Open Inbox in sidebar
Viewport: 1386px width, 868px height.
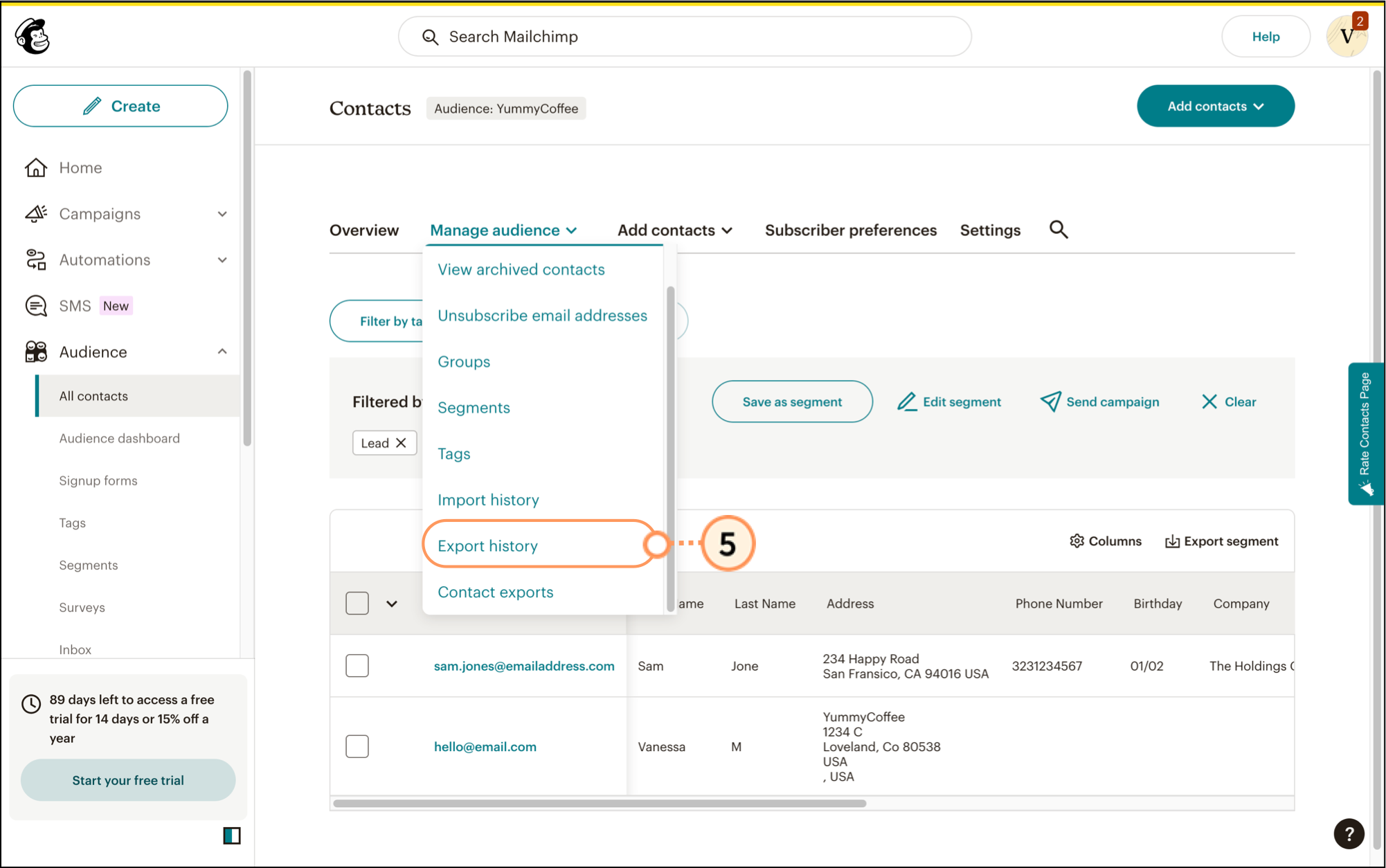[x=75, y=649]
